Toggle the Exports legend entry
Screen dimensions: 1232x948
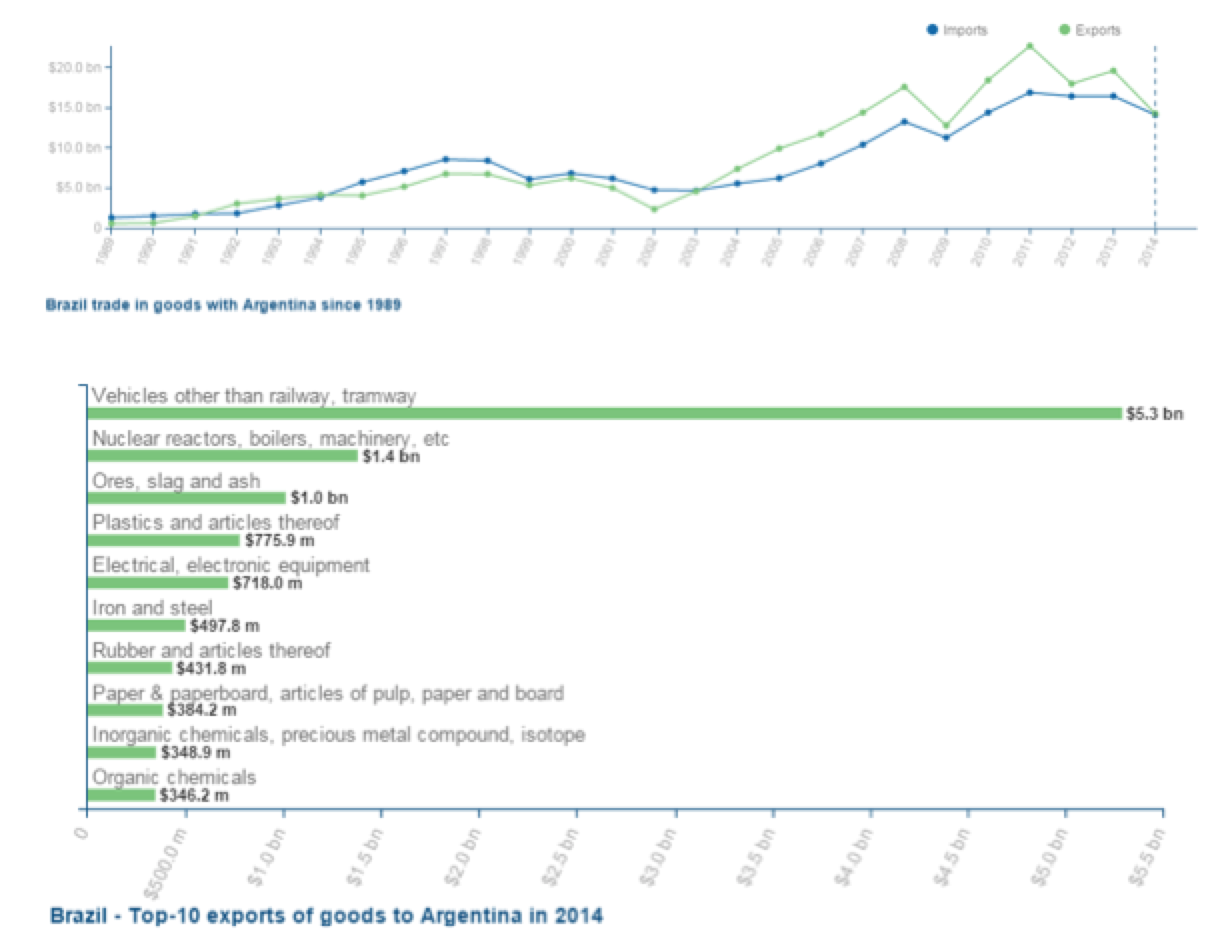click(1090, 30)
